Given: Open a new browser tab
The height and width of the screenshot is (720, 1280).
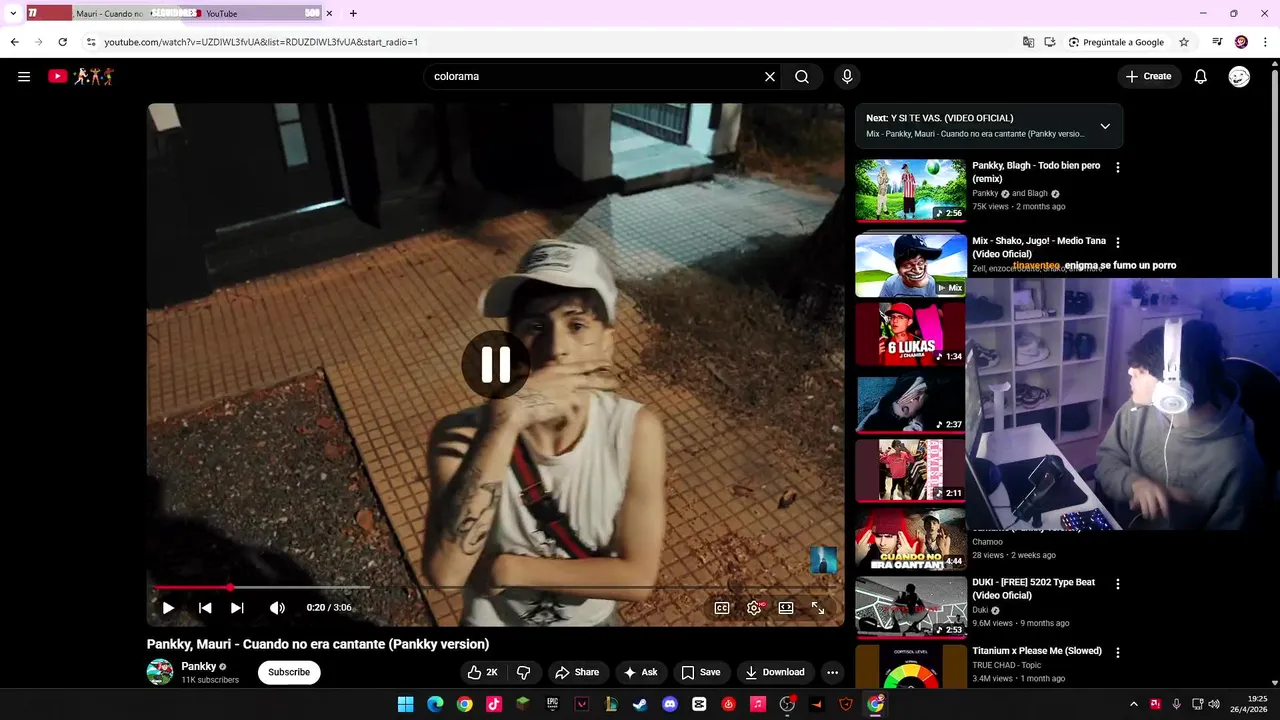Looking at the screenshot, I should pos(353,13).
